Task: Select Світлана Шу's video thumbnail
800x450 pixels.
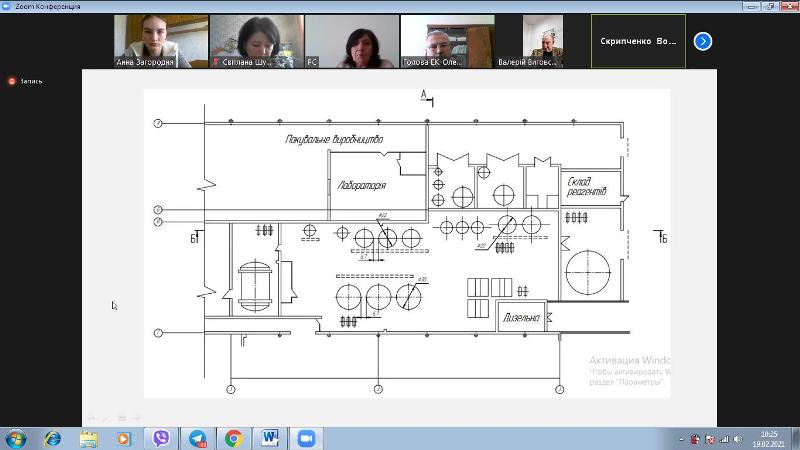Action: pyautogui.click(x=256, y=41)
